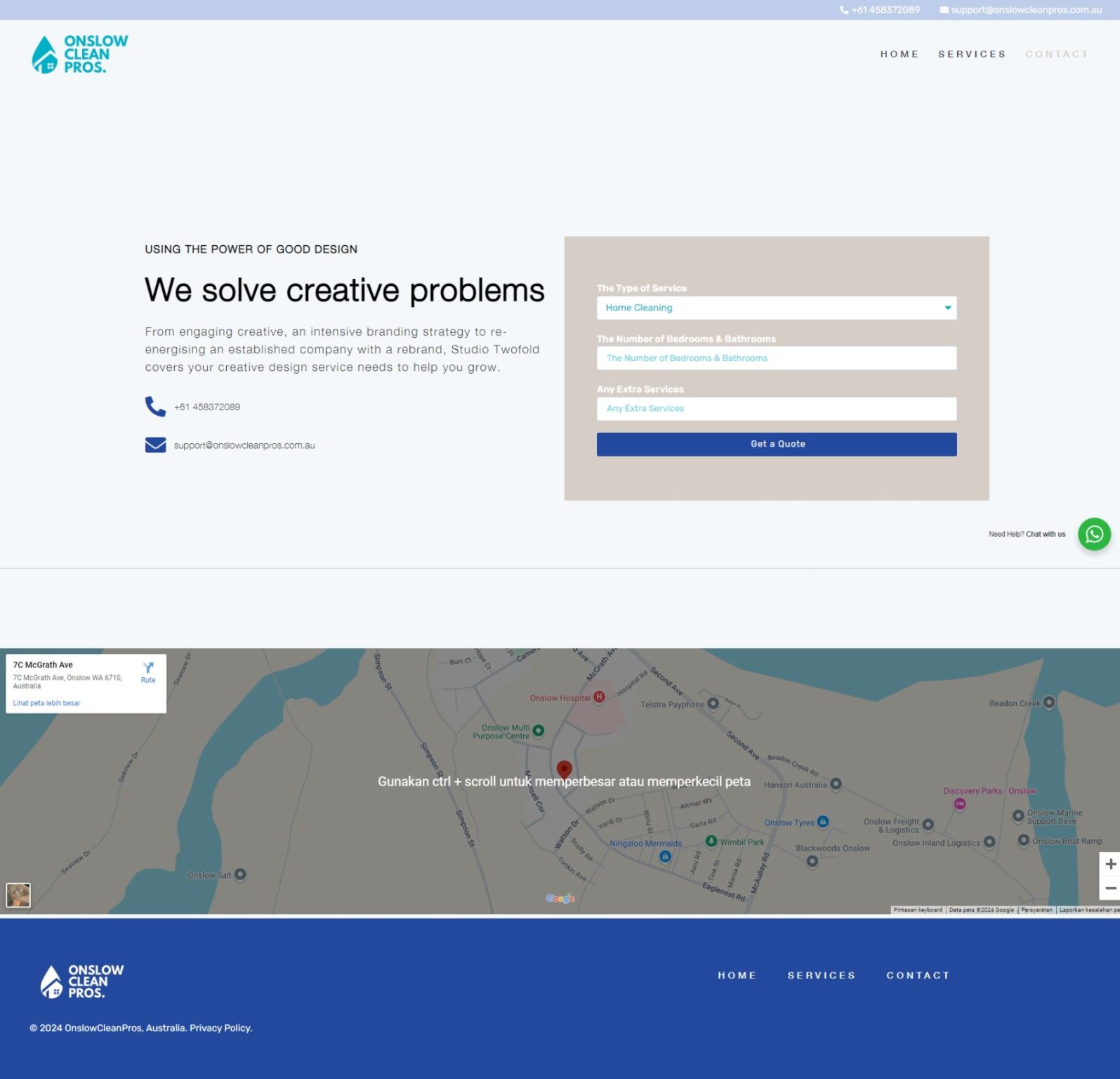Click the white footer Onslow Clean Pros logo

point(82,981)
